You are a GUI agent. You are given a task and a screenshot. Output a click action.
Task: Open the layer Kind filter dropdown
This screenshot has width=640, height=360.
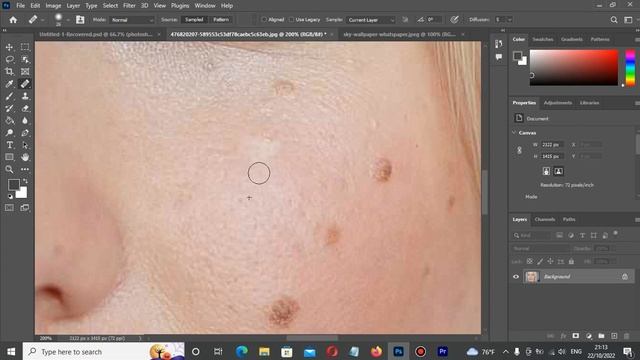[532, 236]
